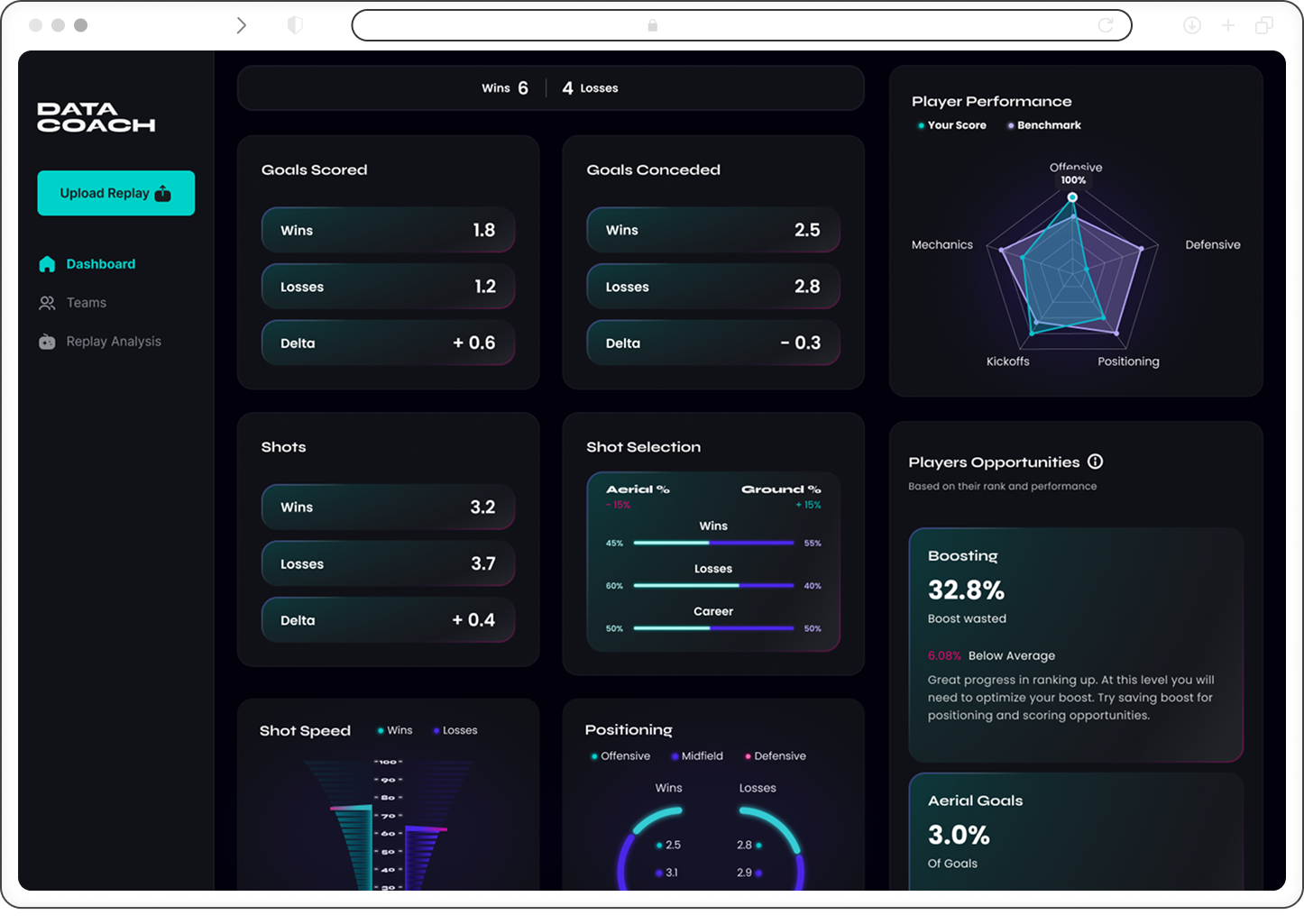Toggle the Benchmark legend on the radar chart

tap(1043, 125)
